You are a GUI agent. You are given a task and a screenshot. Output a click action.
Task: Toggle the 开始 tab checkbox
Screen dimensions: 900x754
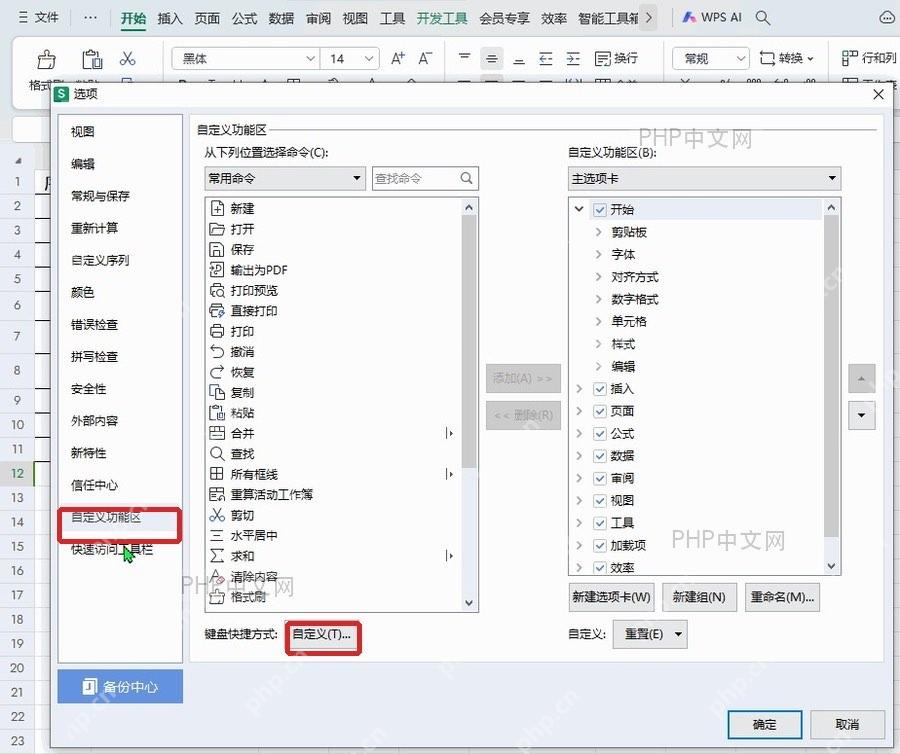(600, 210)
